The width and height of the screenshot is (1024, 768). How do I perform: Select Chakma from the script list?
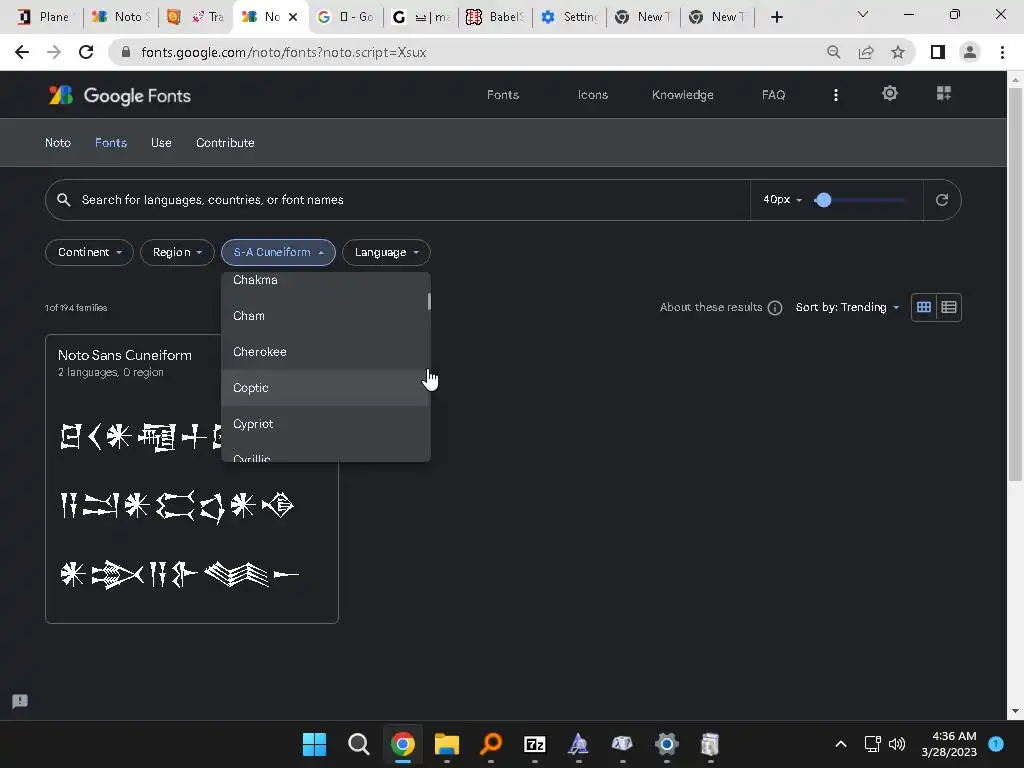325,281
